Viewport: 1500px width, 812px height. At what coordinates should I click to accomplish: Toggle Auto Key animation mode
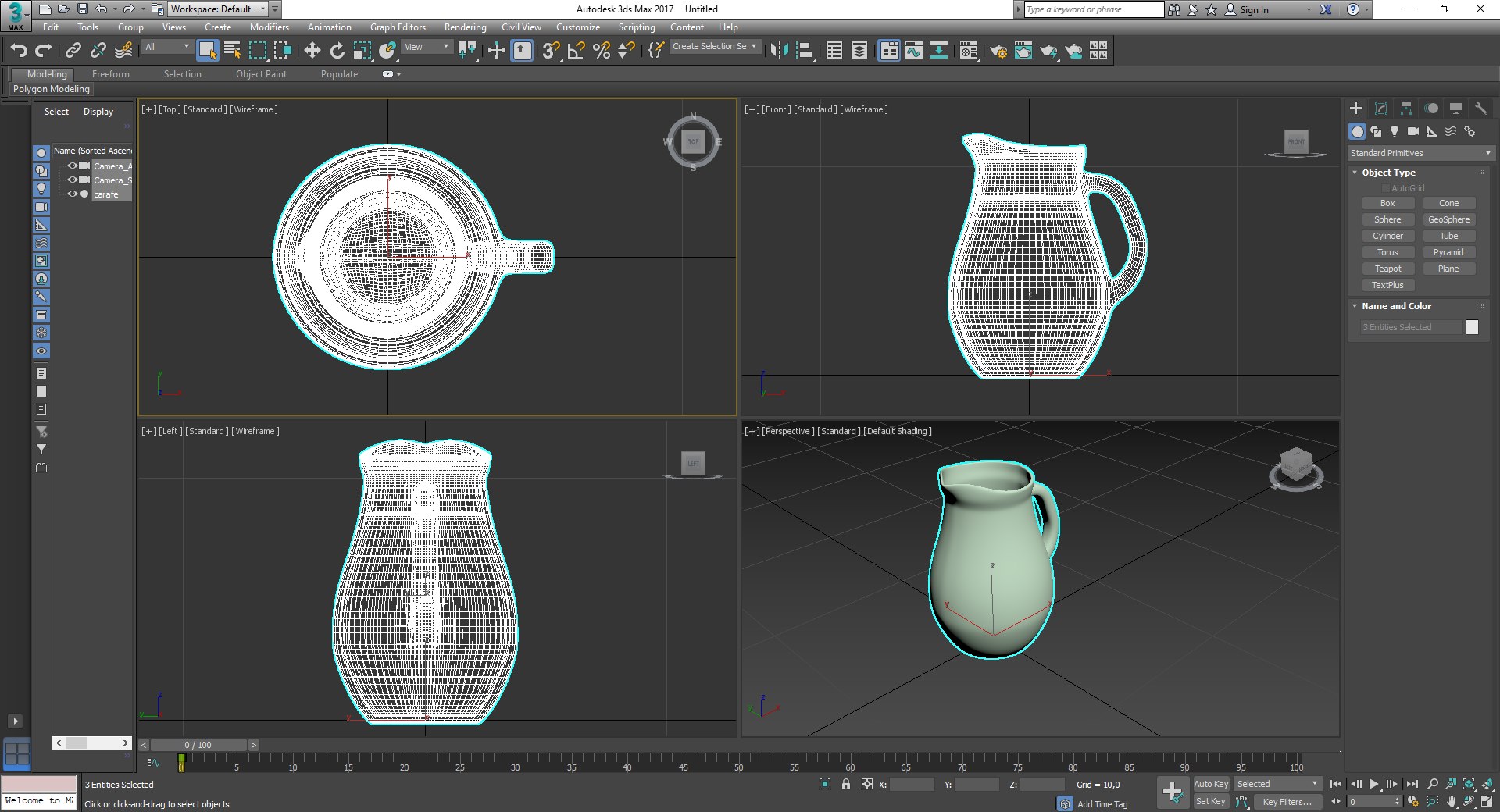(1211, 784)
